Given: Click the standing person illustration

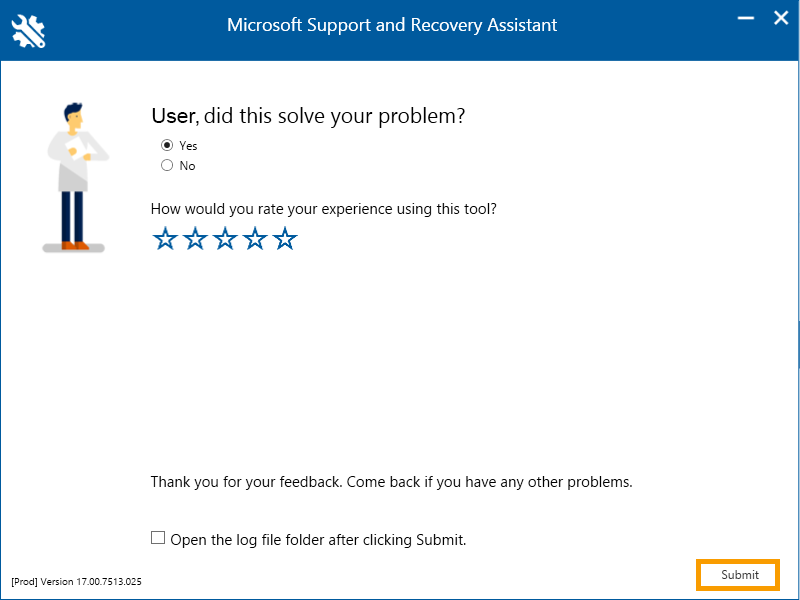Looking at the screenshot, I should [x=76, y=178].
